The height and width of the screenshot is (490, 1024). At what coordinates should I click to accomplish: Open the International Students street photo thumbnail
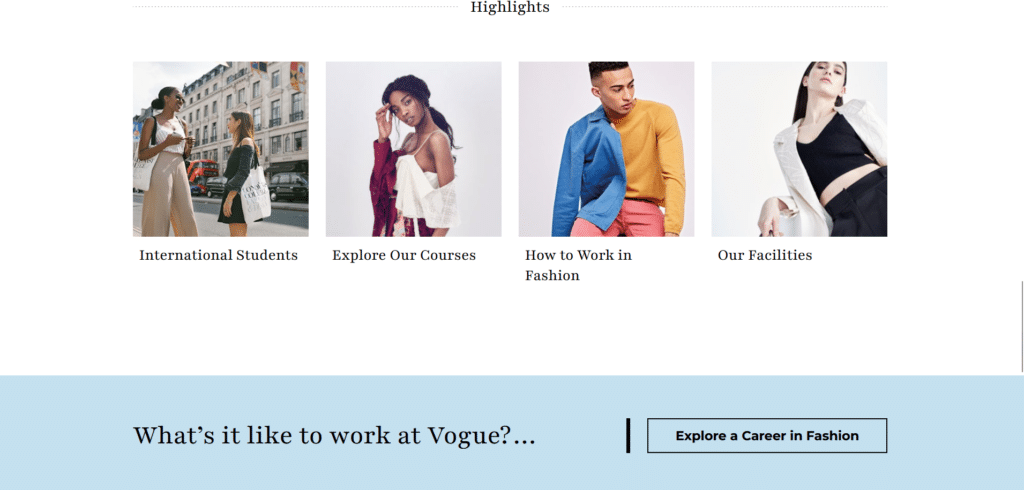pyautogui.click(x=221, y=149)
